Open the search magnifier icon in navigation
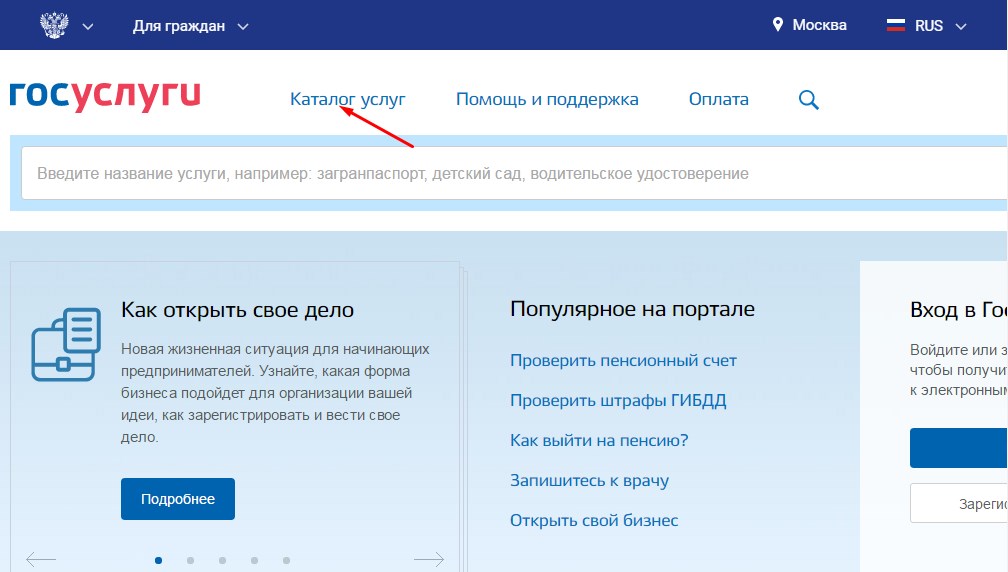The image size is (1008, 572). tap(808, 99)
